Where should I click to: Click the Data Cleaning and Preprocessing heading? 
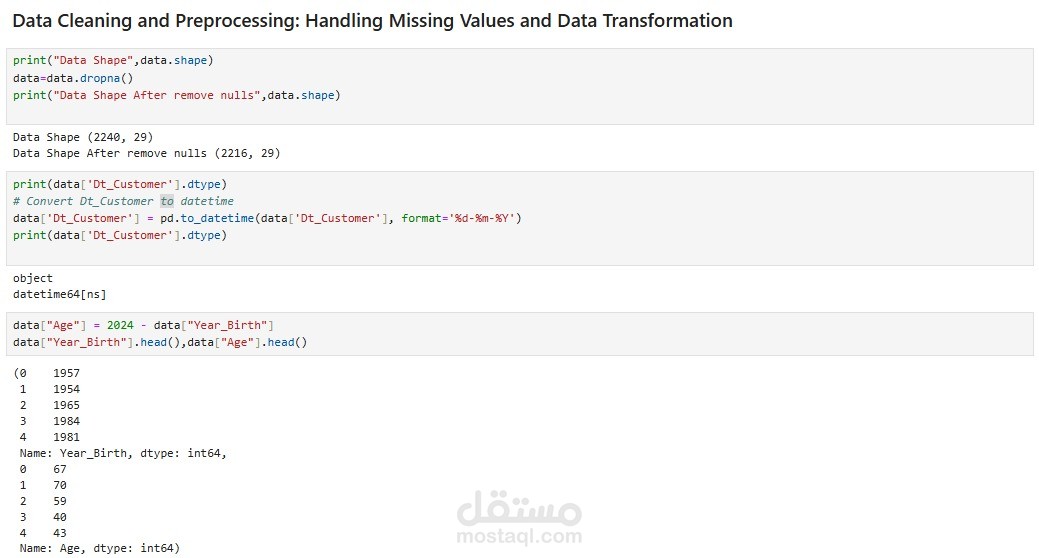tap(372, 21)
